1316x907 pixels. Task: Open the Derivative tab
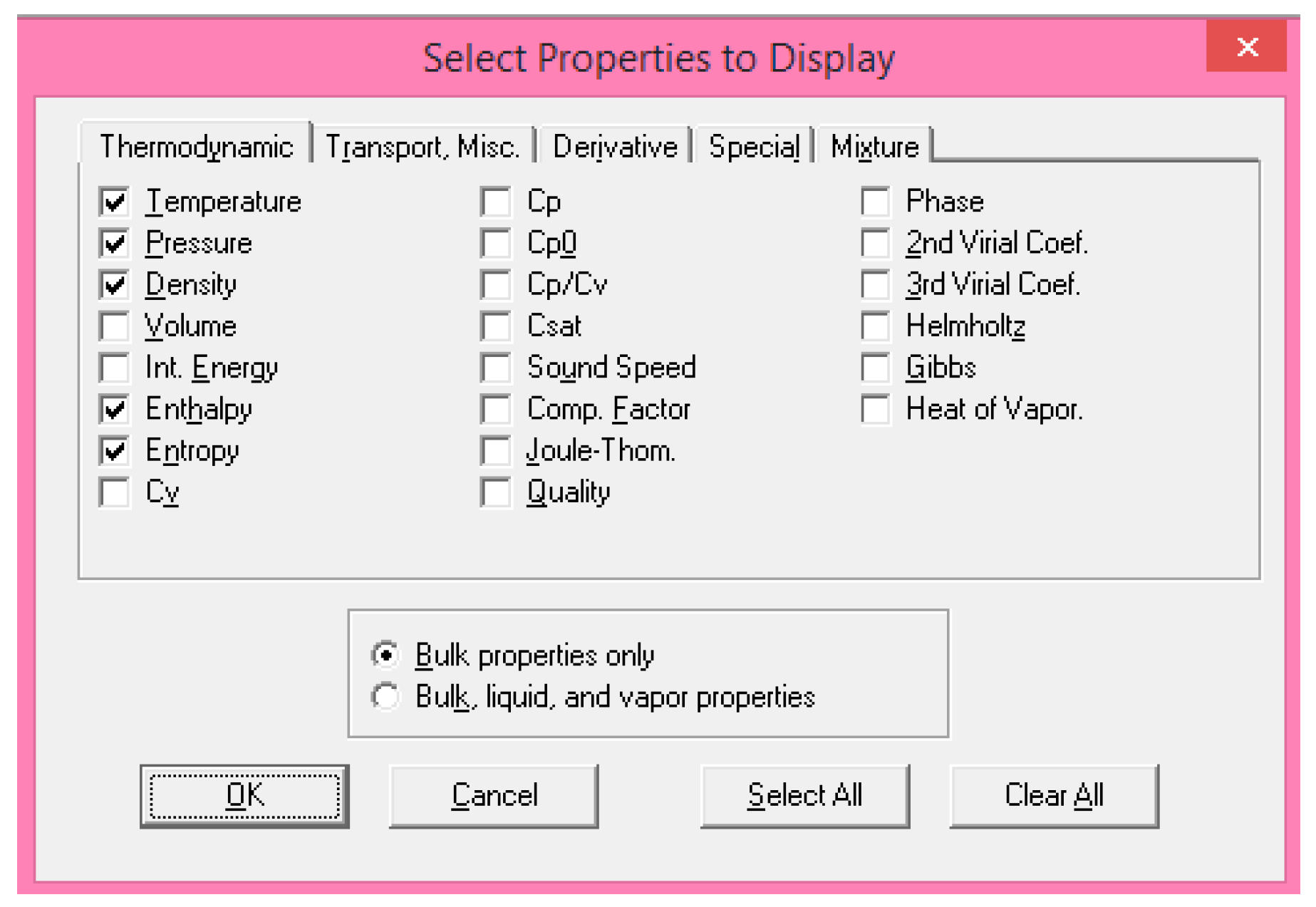click(x=615, y=147)
